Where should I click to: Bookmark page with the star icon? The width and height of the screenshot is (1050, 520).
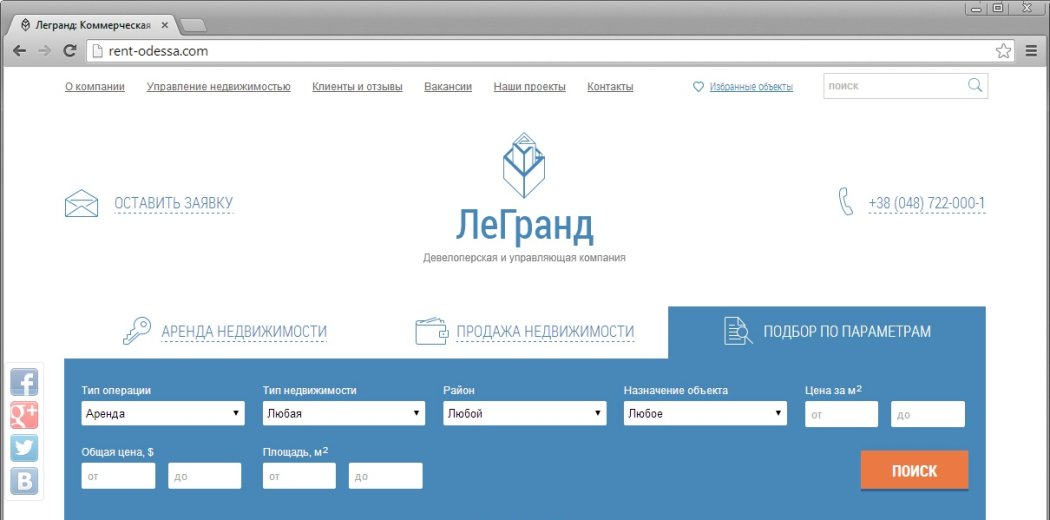pyautogui.click(x=1003, y=50)
